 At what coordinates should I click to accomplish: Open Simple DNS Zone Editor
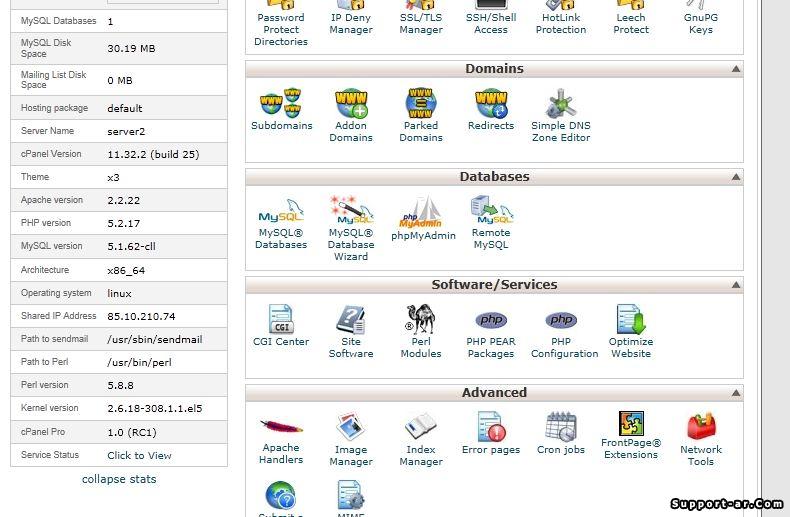561,105
